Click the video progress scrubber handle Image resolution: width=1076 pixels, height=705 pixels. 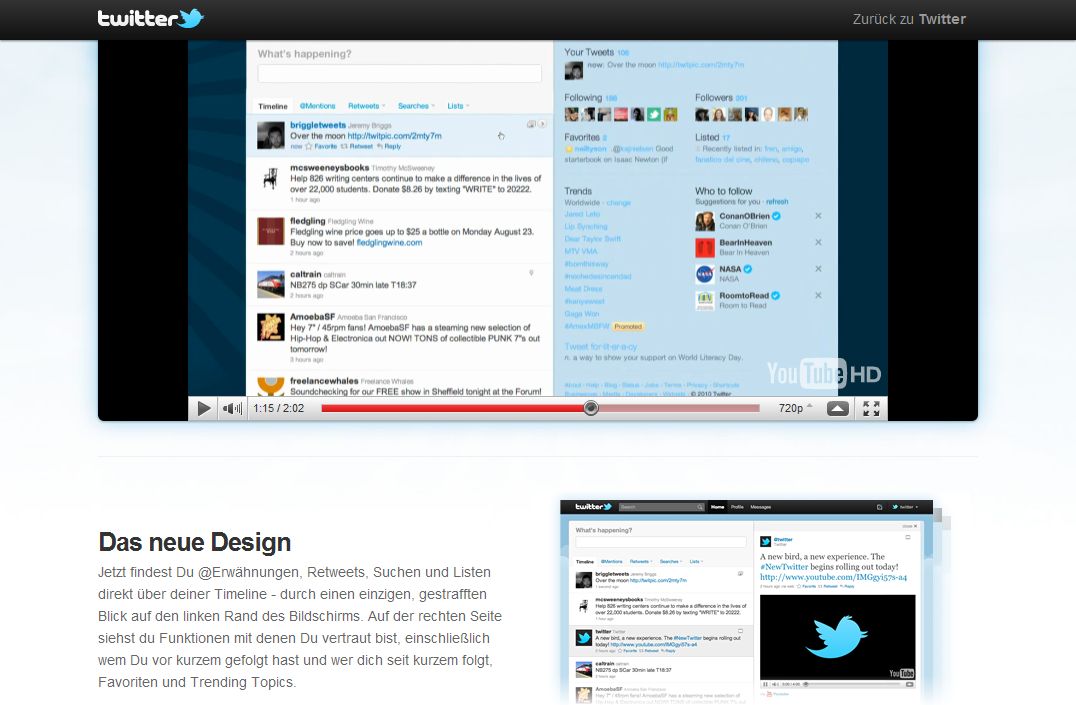click(591, 408)
